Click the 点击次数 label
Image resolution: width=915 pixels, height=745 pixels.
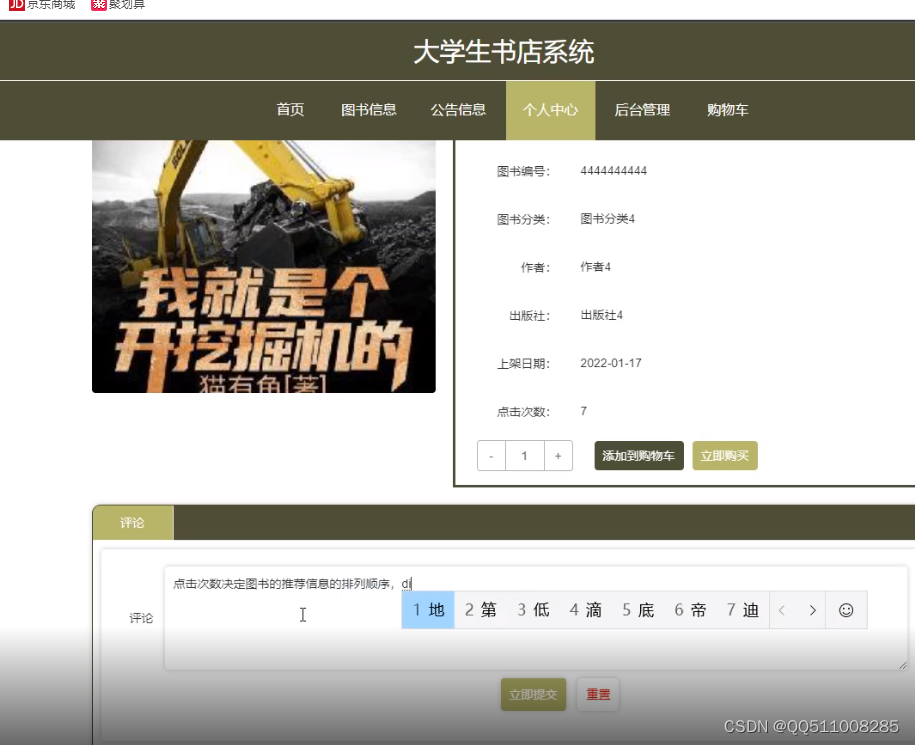[x=523, y=412]
